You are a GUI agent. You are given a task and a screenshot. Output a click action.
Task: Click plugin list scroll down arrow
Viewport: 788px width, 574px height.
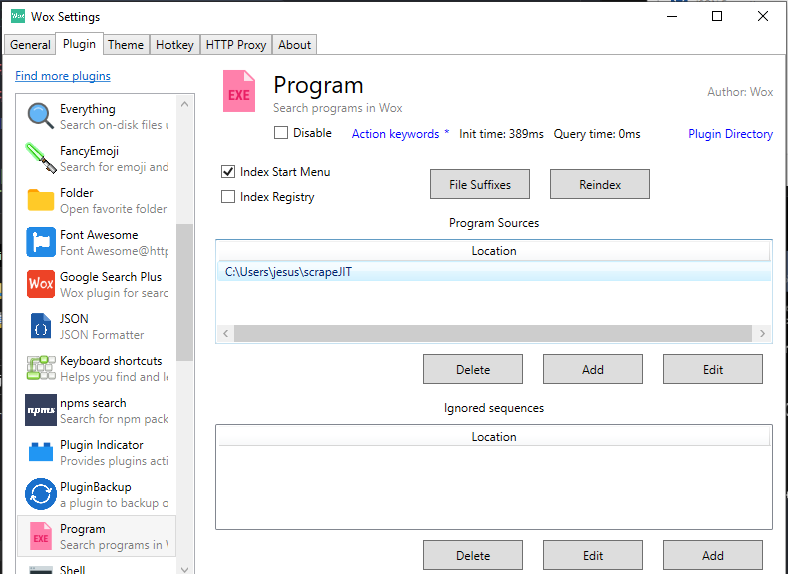click(x=184, y=569)
